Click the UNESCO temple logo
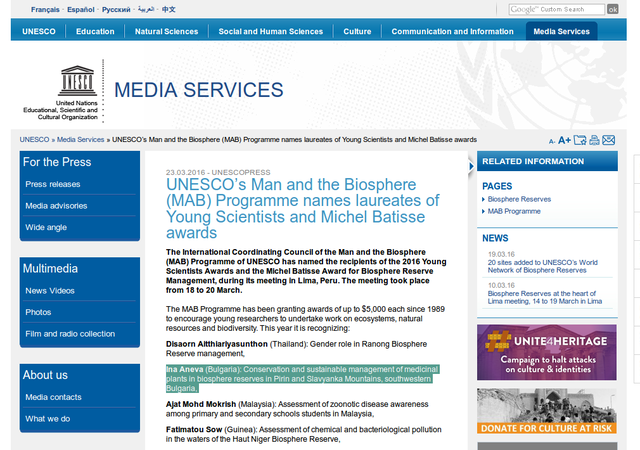 (78, 80)
